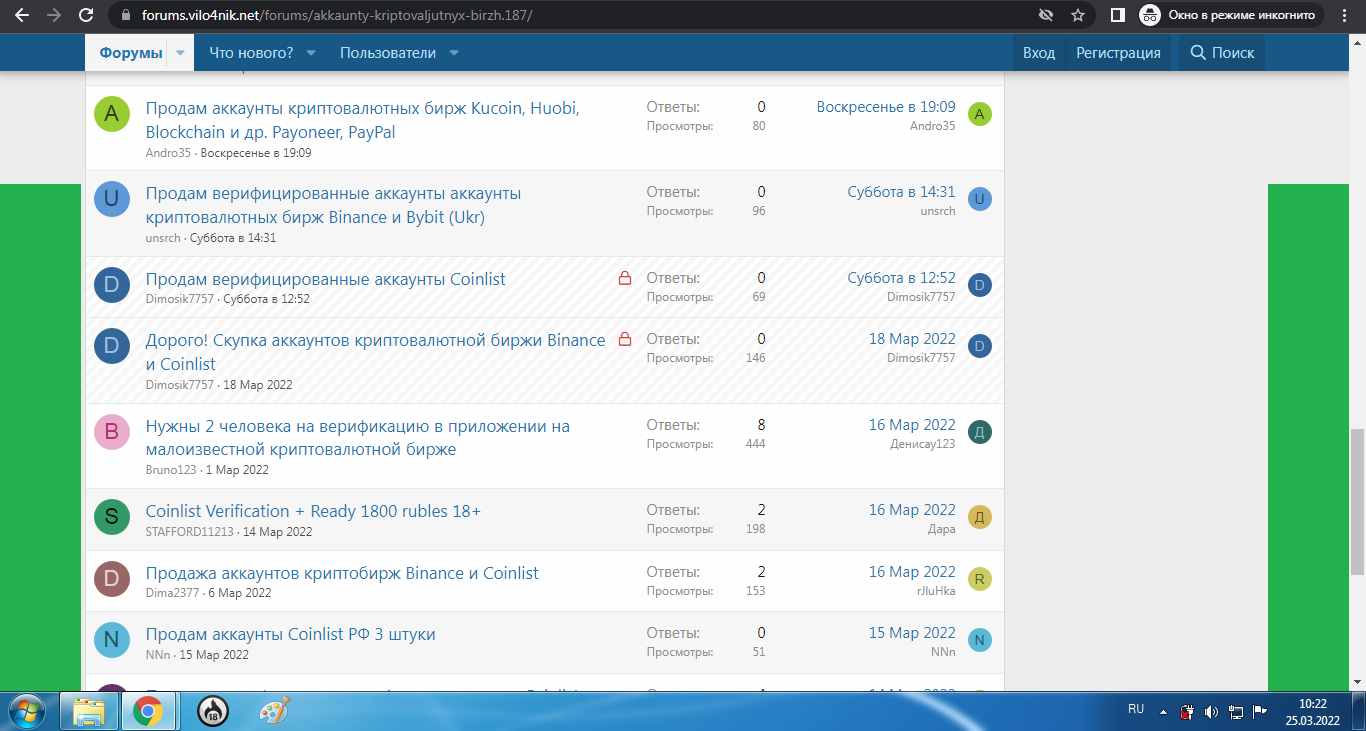Click the browser side panel icon
This screenshot has width=1366, height=731.
[1117, 16]
